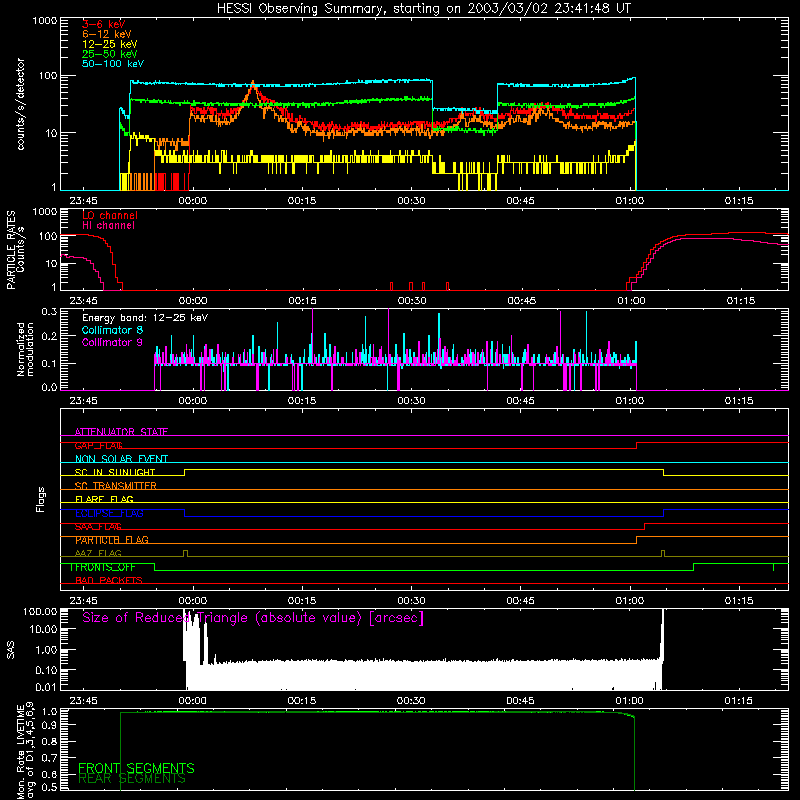Screen dimensions: 800x800
Task: Select the 3-6 keV legend label
Action: point(104,24)
